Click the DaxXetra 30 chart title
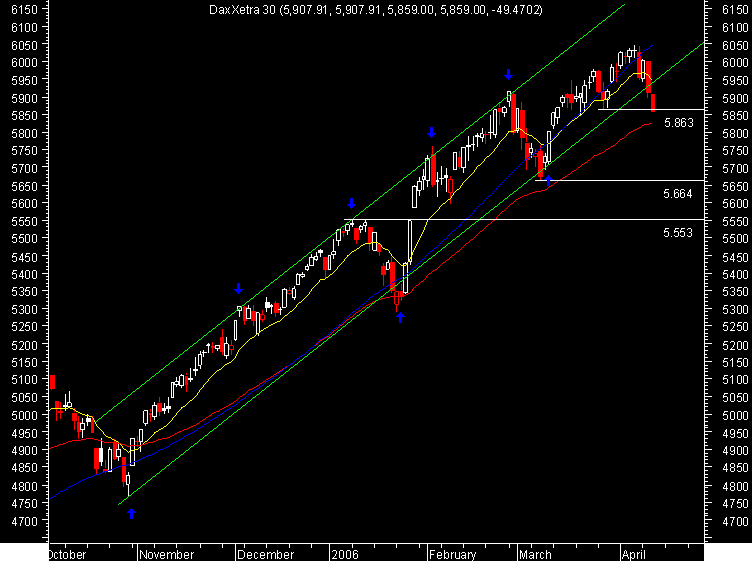Screen dimensions: 752x561 pos(376,10)
